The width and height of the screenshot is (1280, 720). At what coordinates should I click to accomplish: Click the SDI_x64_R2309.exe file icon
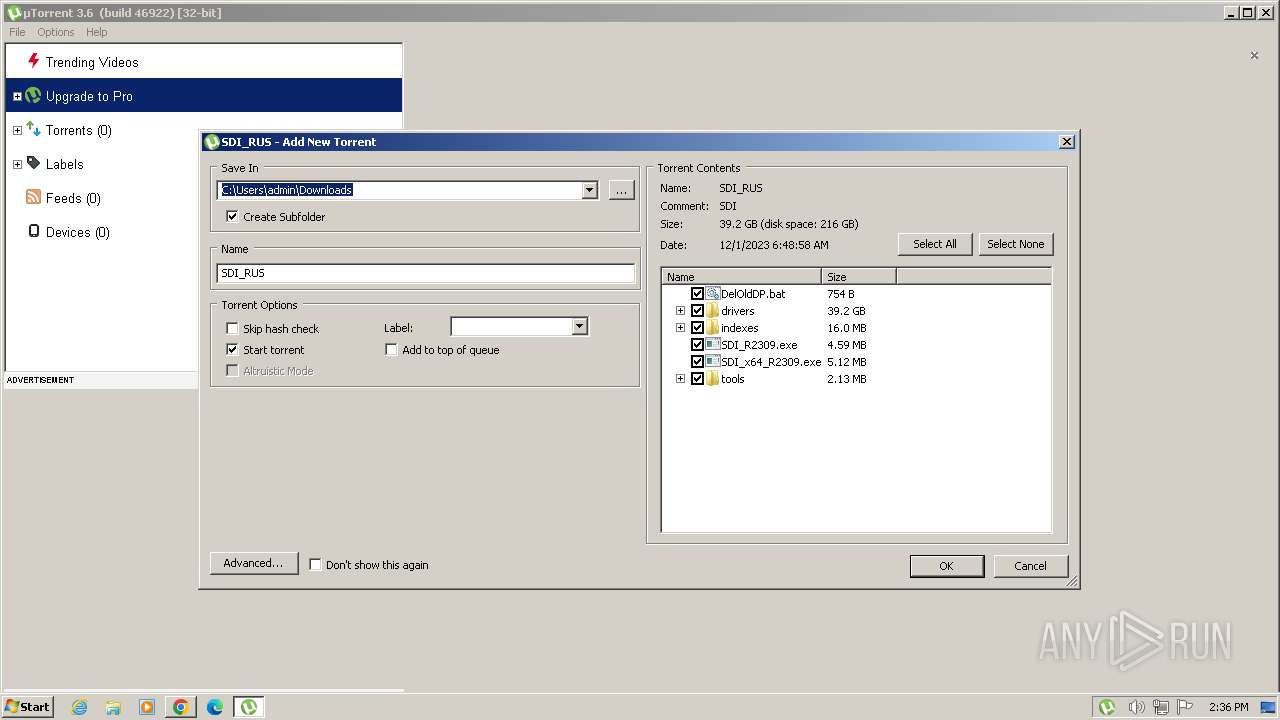pyautogui.click(x=713, y=362)
